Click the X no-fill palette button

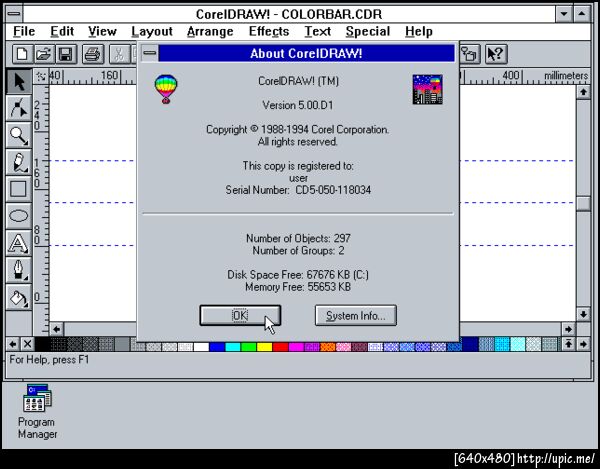[x=27, y=344]
